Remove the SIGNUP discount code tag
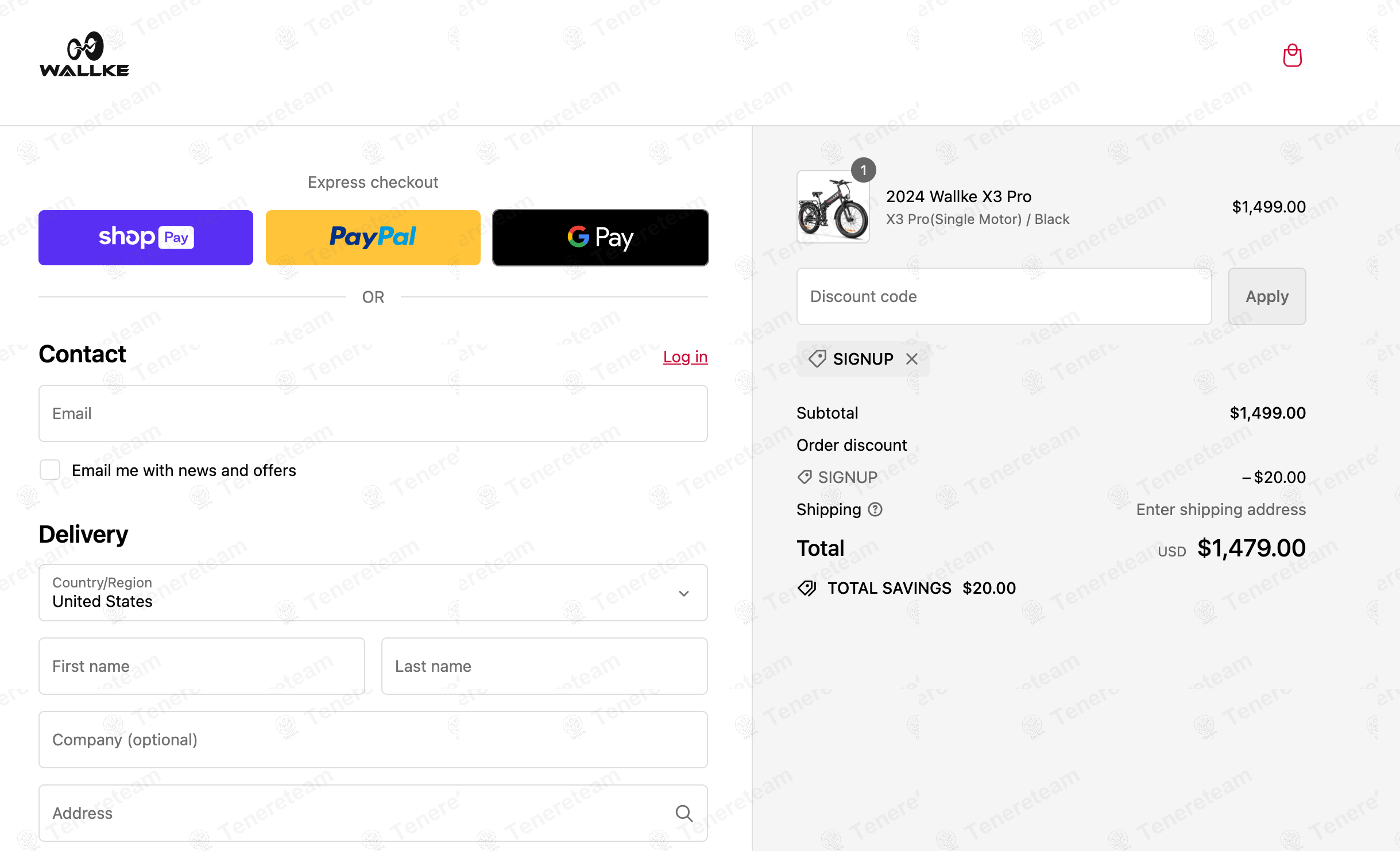1400x851 pixels. tap(911, 359)
